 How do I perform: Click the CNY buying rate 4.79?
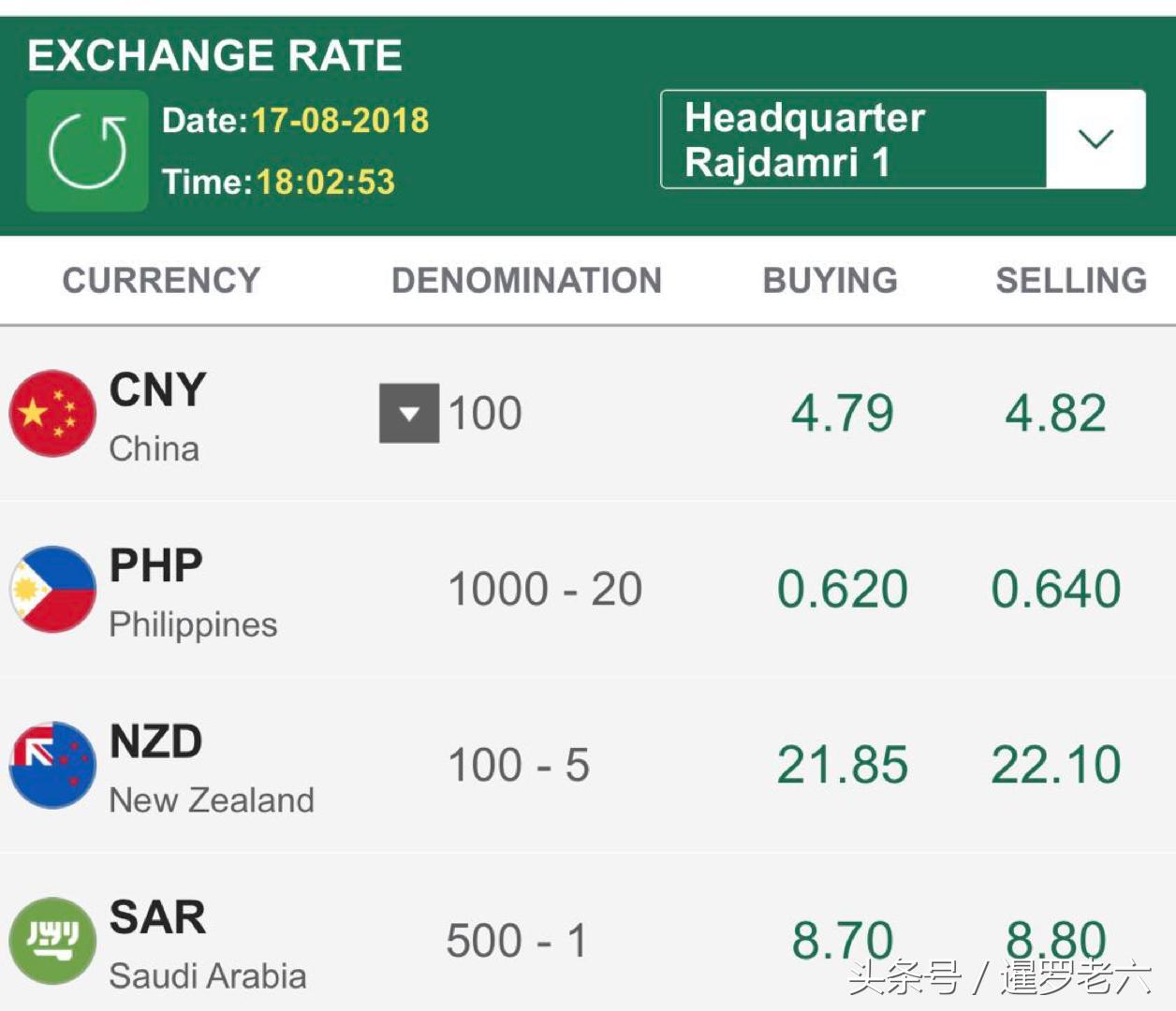point(842,414)
